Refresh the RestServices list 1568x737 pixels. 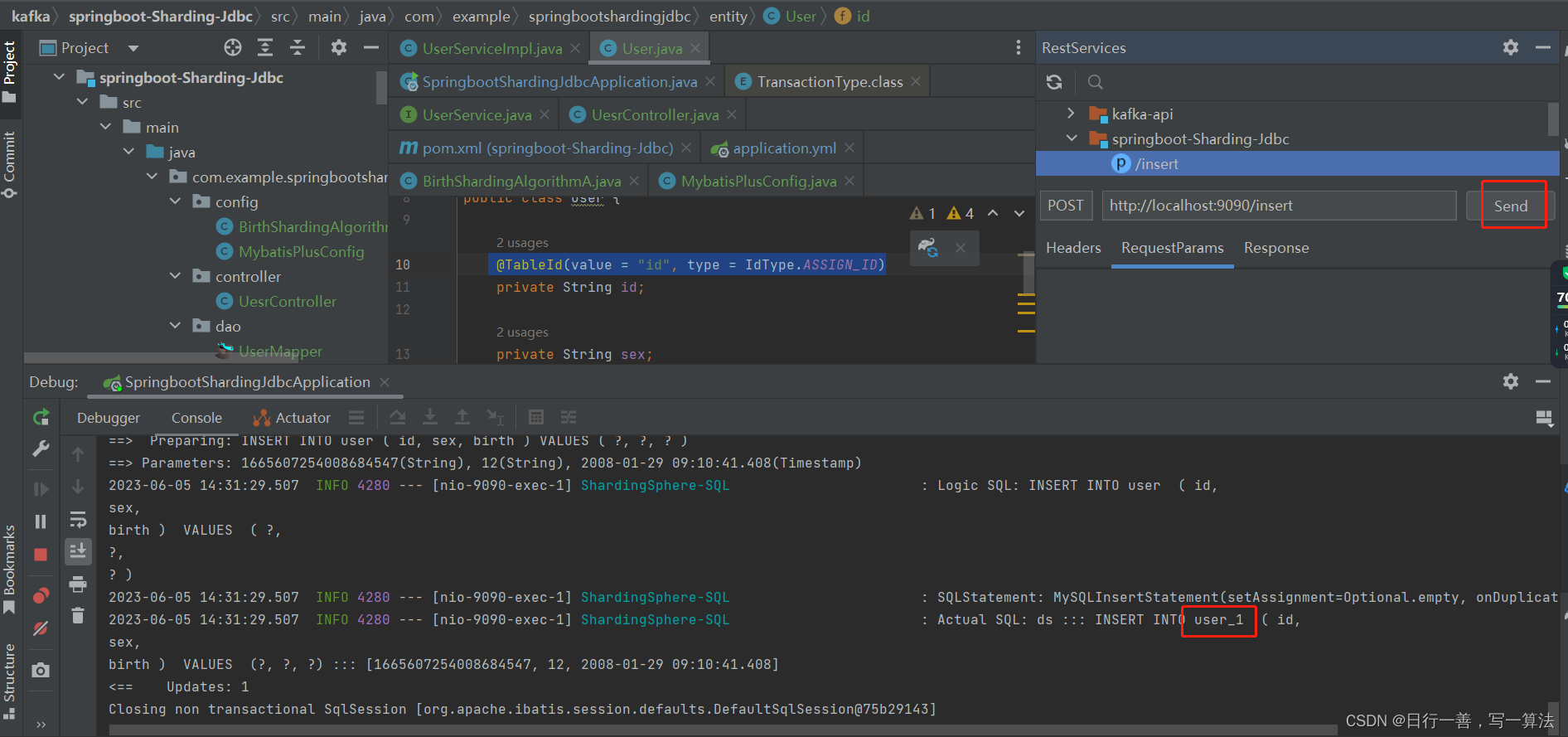[x=1054, y=82]
